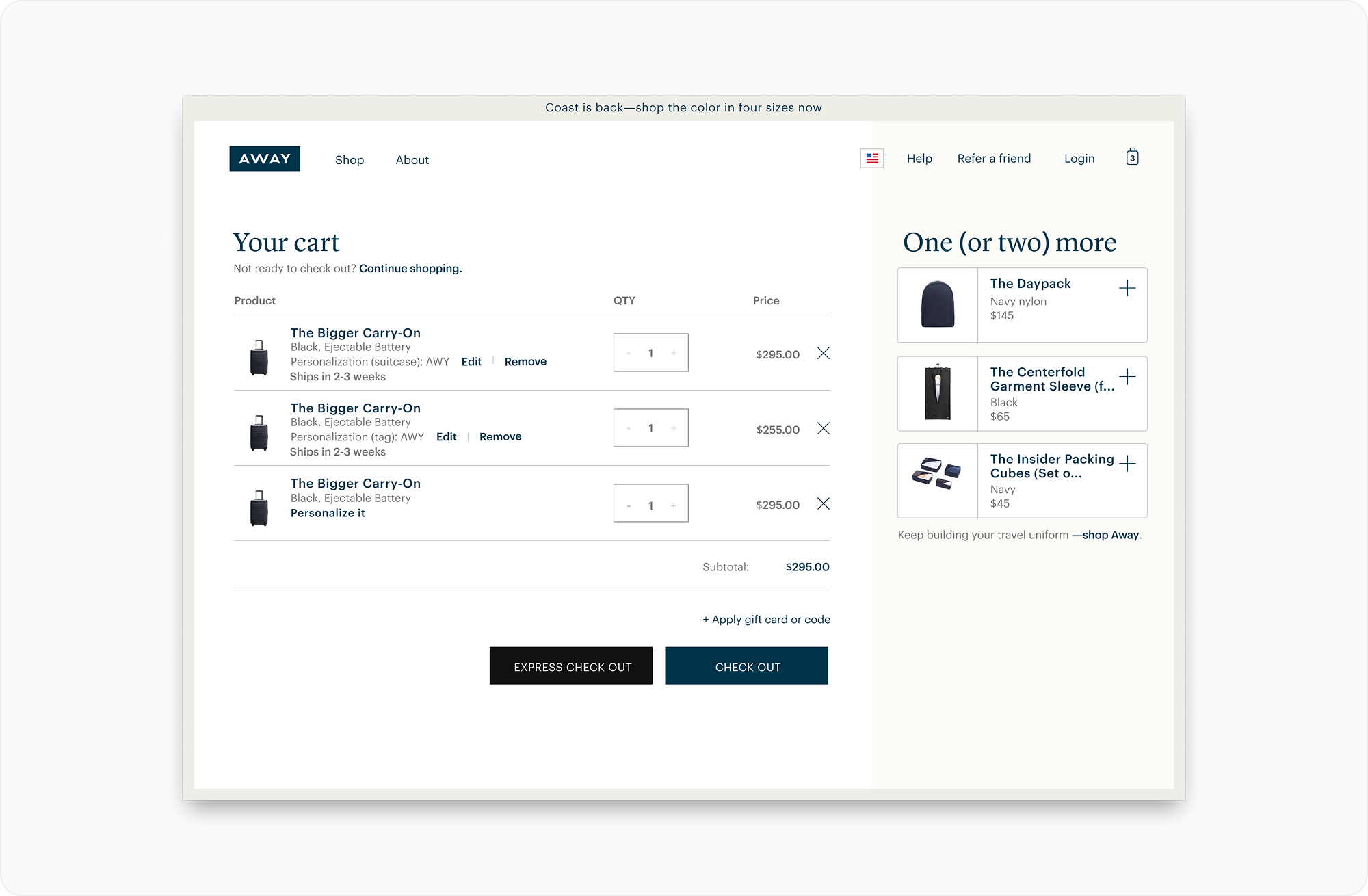The height and width of the screenshot is (896, 1368).
Task: Click the Coast is back announcement banner
Action: [x=683, y=107]
